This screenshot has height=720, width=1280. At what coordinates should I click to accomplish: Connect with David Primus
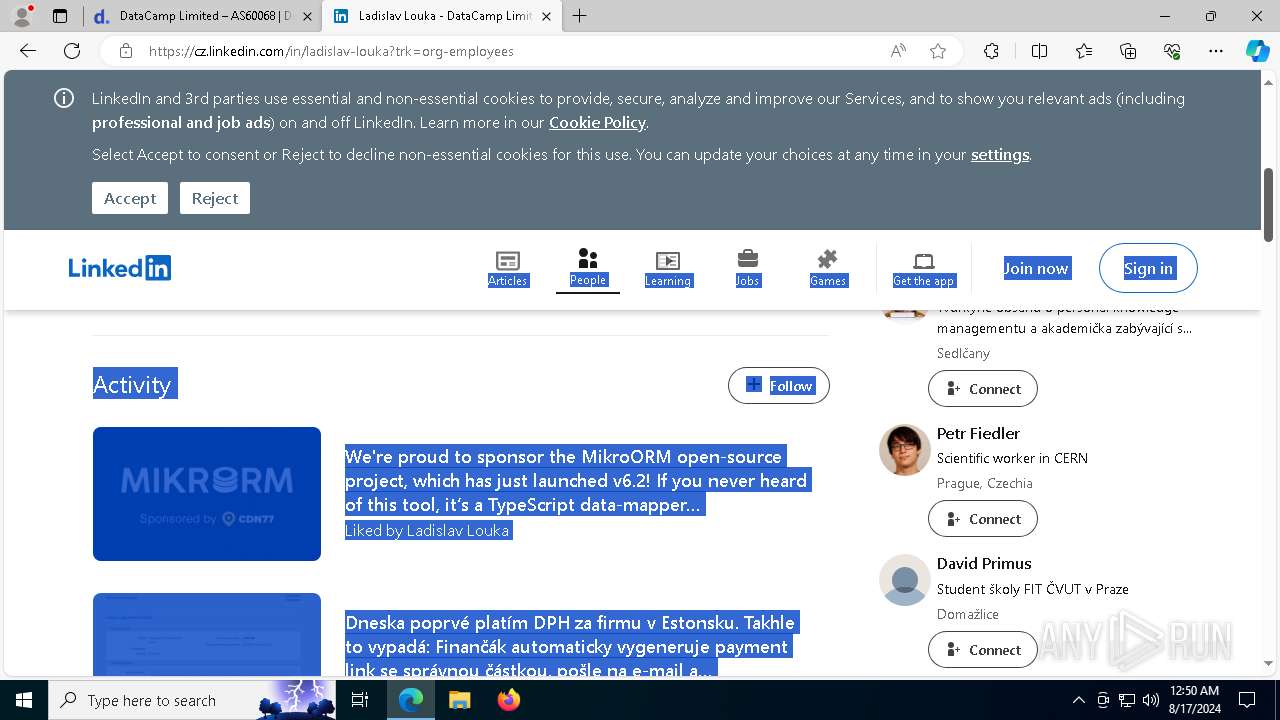point(983,650)
